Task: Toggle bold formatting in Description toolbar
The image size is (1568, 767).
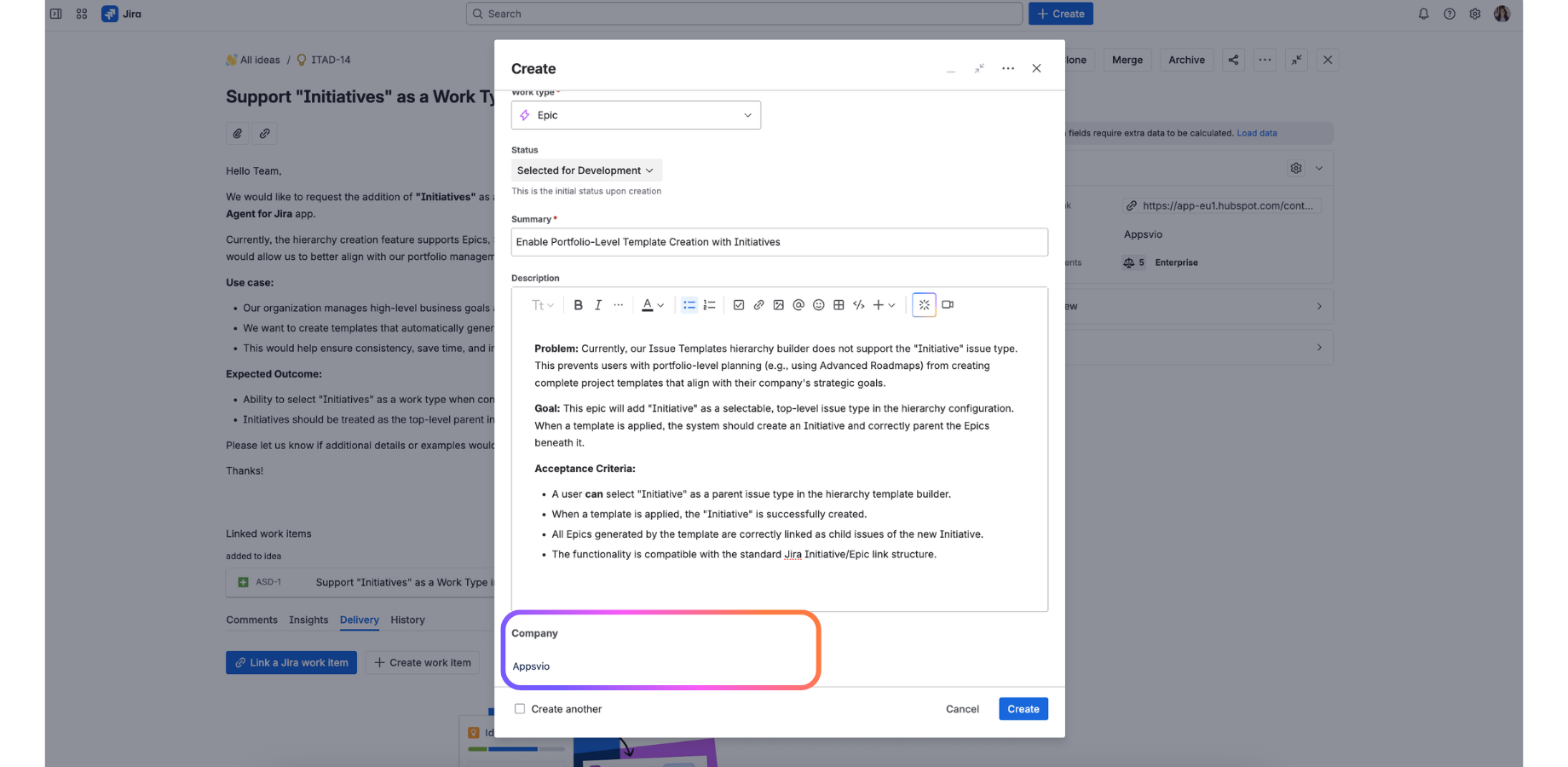Action: click(578, 305)
